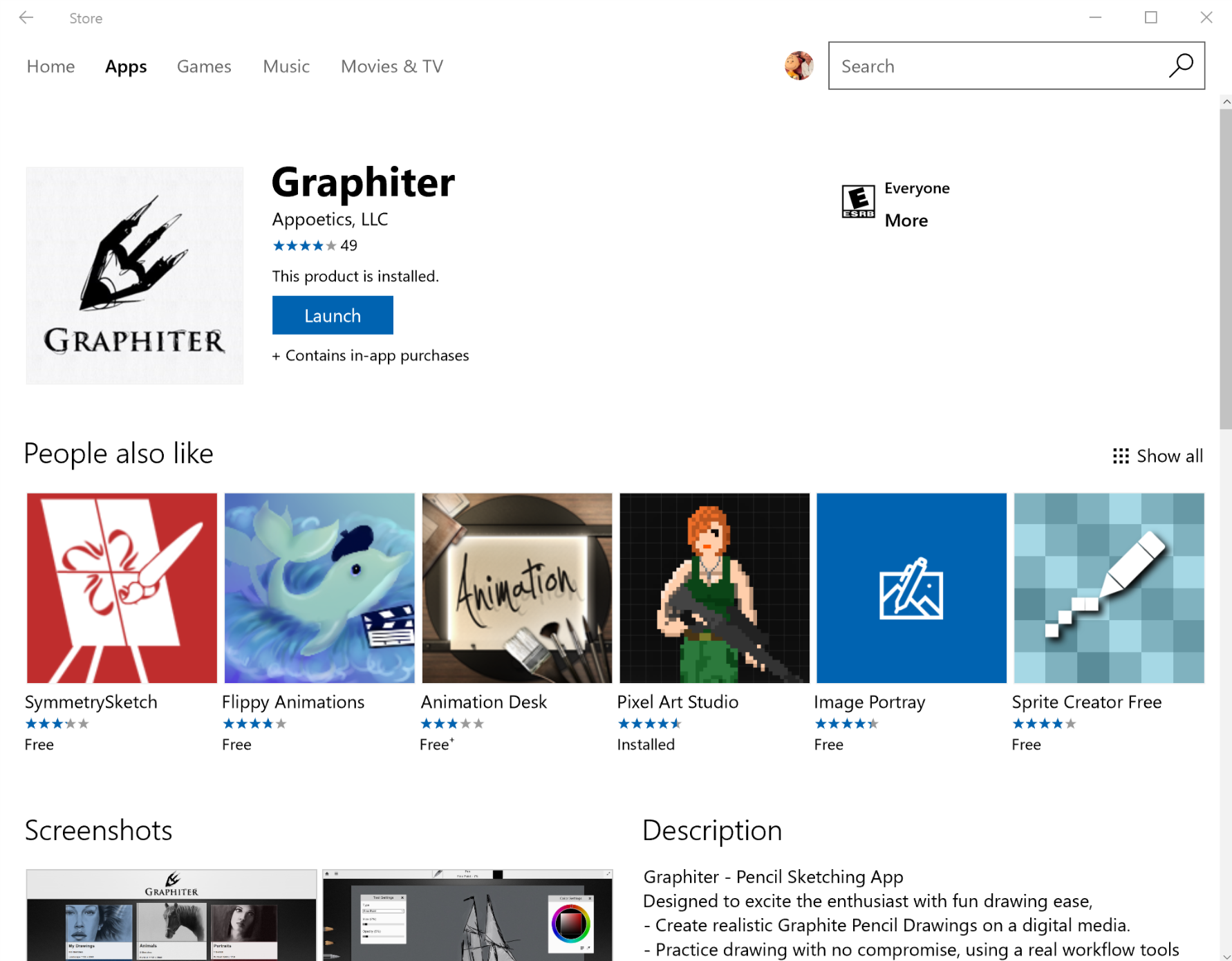1232x961 pixels.
Task: Open the user account avatar
Action: tap(799, 66)
